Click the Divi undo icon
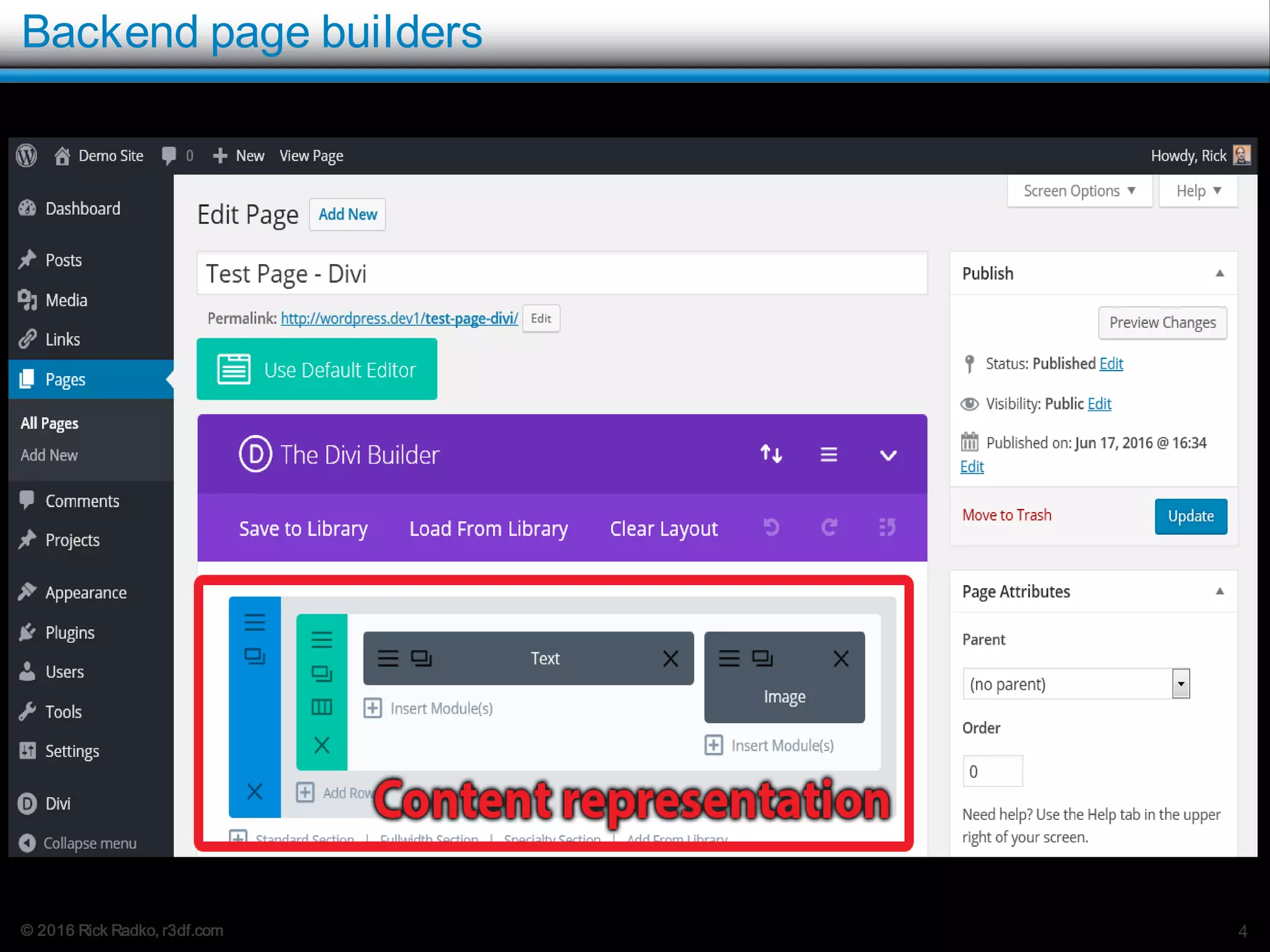This screenshot has width=1270, height=952. pyautogui.click(x=771, y=527)
